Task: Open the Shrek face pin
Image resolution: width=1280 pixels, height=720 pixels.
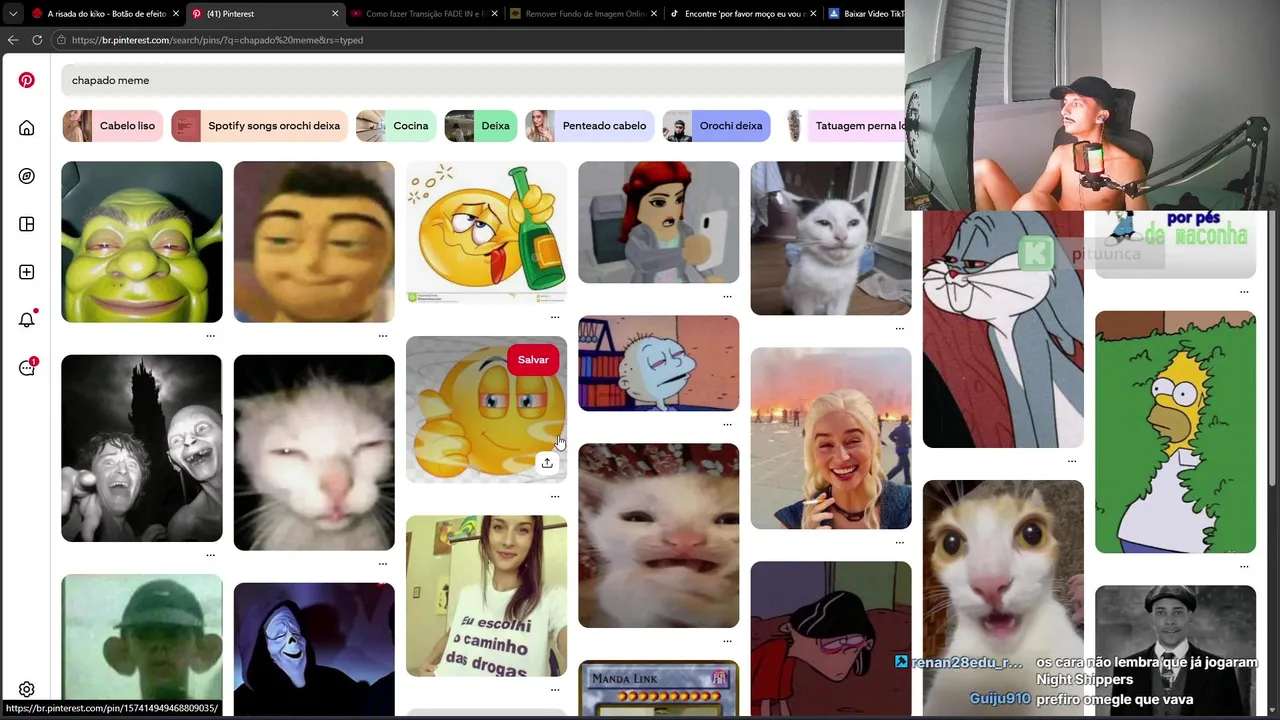Action: tap(142, 242)
